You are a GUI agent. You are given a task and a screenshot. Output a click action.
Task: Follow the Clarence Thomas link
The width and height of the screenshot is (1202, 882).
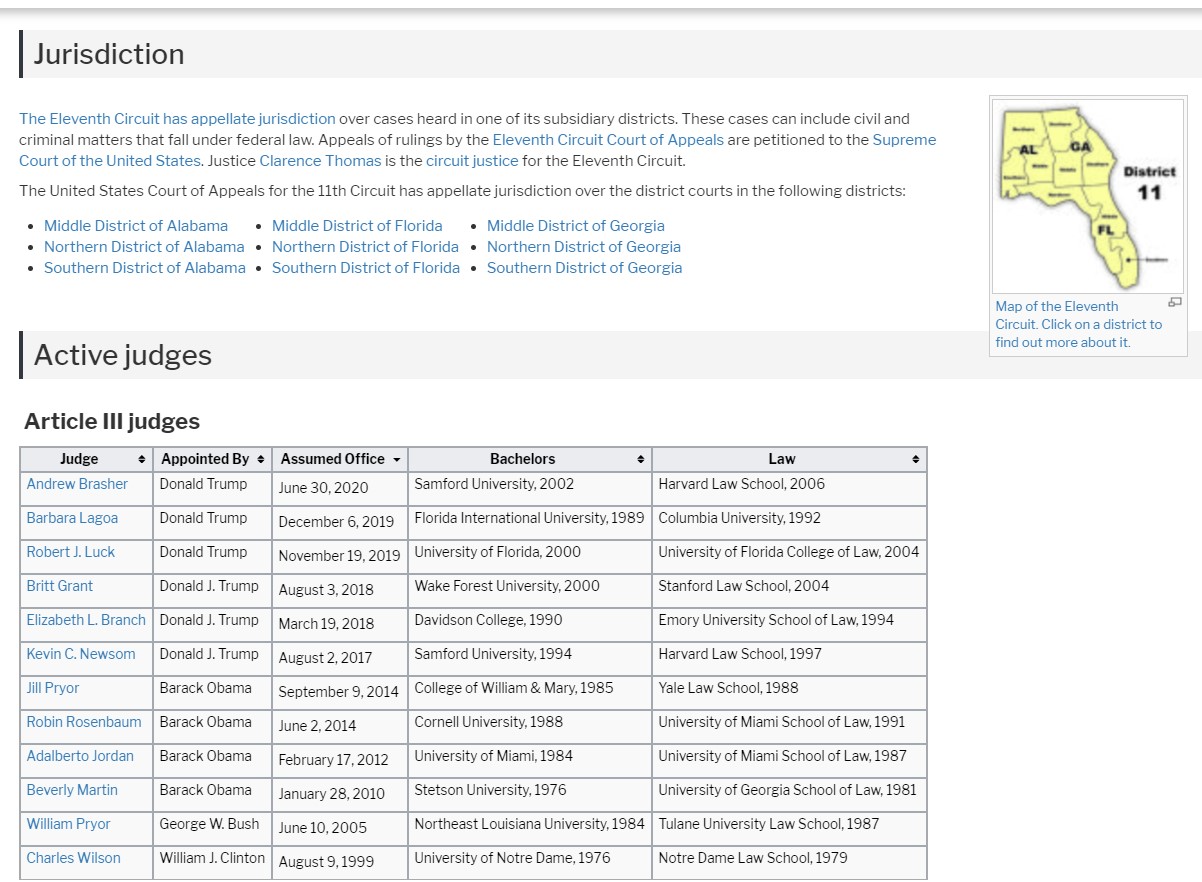coord(320,160)
